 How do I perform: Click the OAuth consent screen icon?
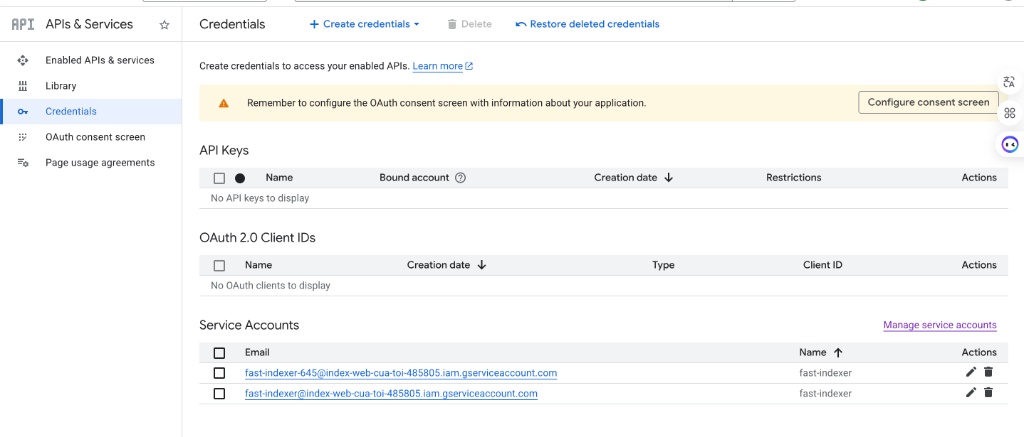pyautogui.click(x=23, y=137)
